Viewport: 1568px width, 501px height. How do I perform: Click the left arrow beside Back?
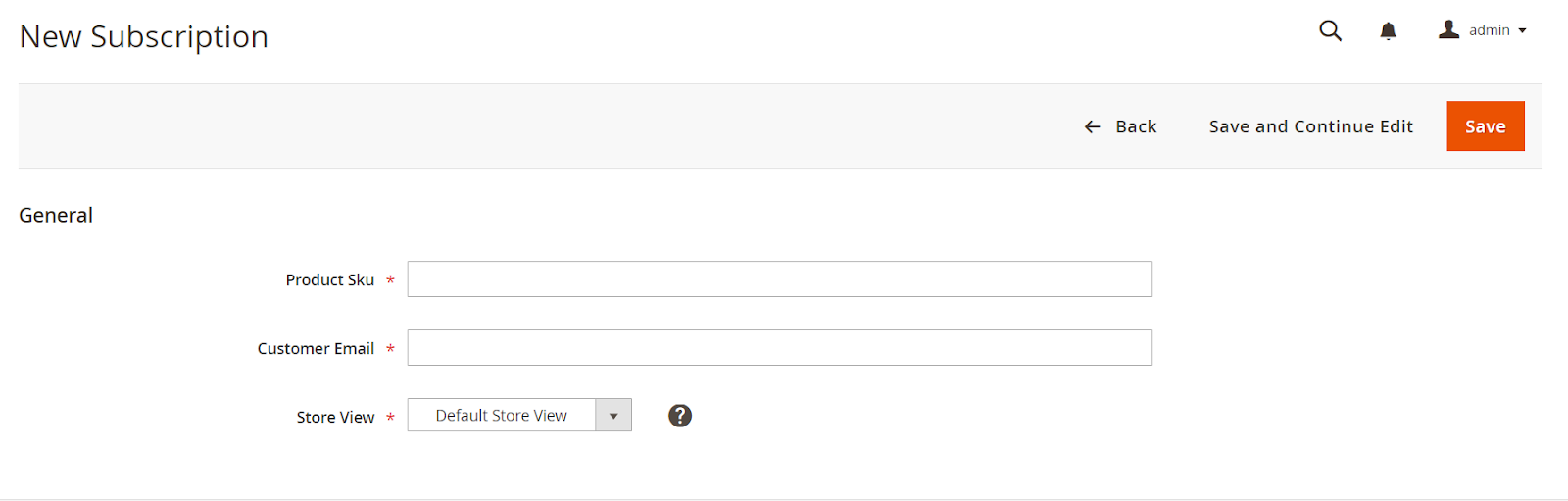tap(1092, 126)
